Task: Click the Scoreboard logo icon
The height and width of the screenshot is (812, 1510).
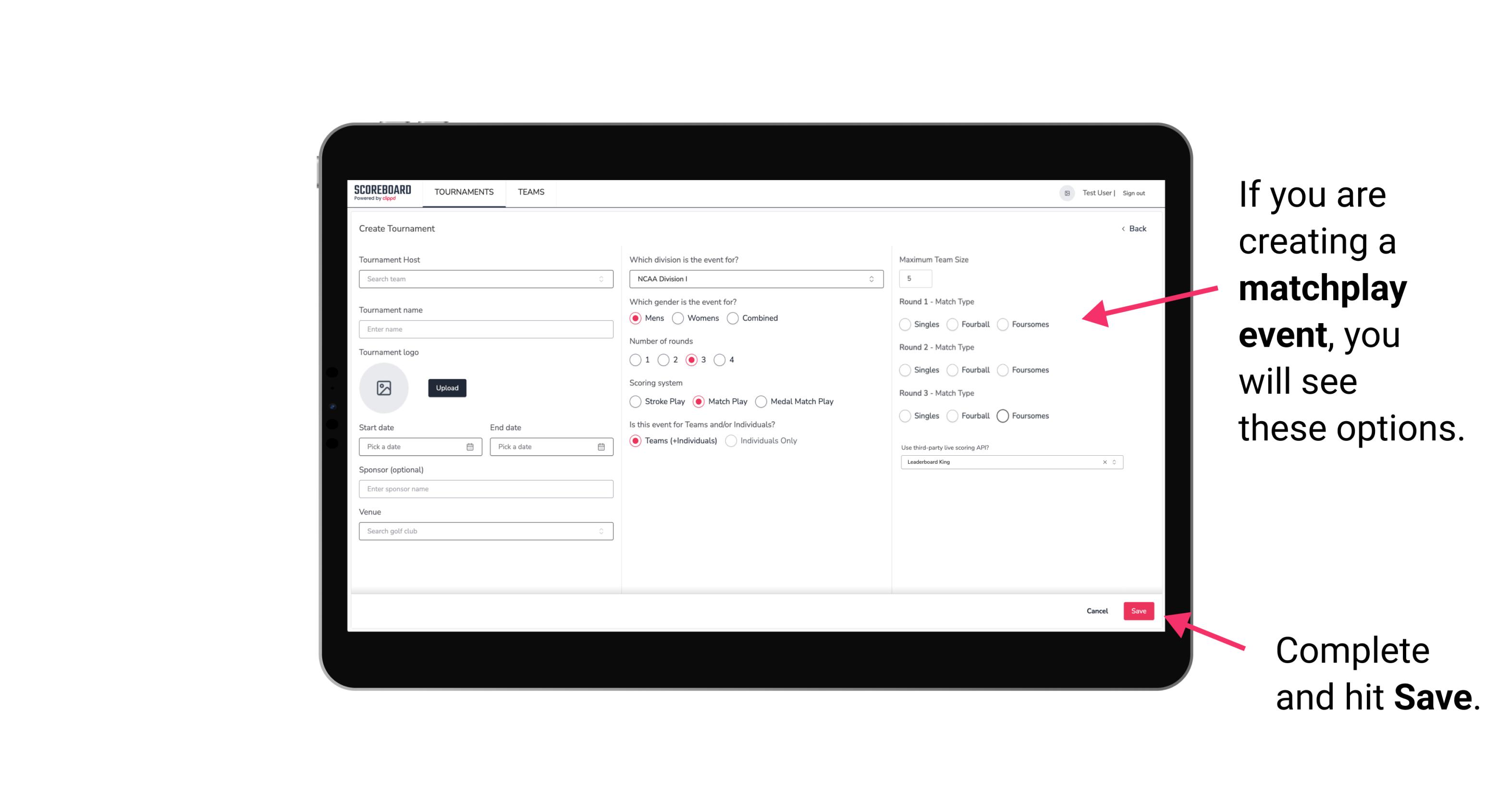Action: pos(383,192)
